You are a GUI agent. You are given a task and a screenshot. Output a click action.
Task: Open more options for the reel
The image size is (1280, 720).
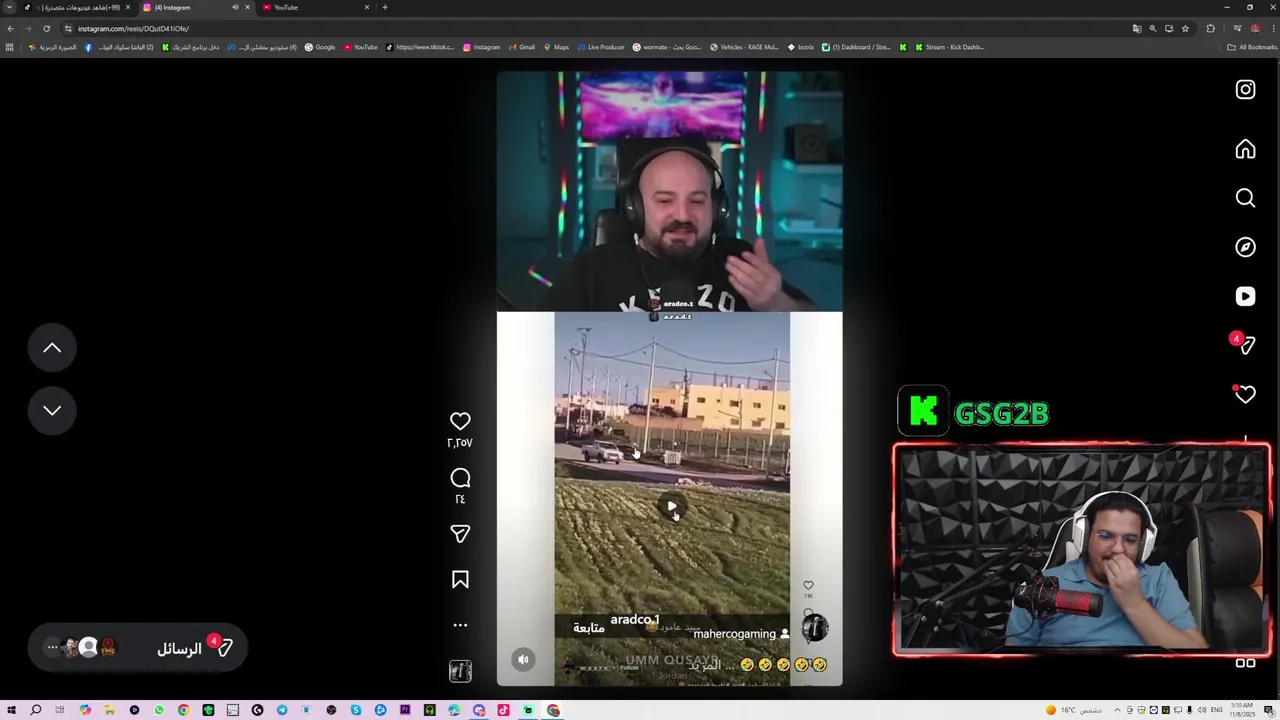[x=460, y=625]
